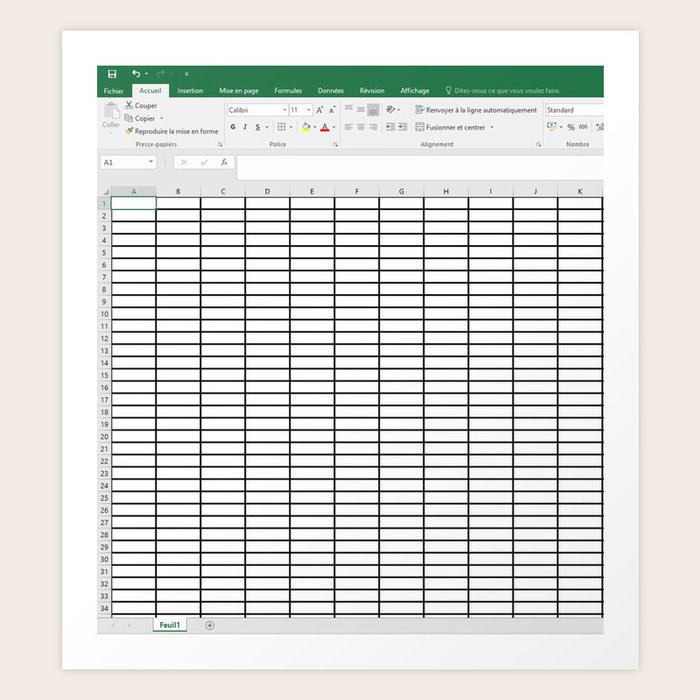Viewport: 700px width, 700px height.
Task: Expand the Copier dropdown arrow
Action: point(162,118)
